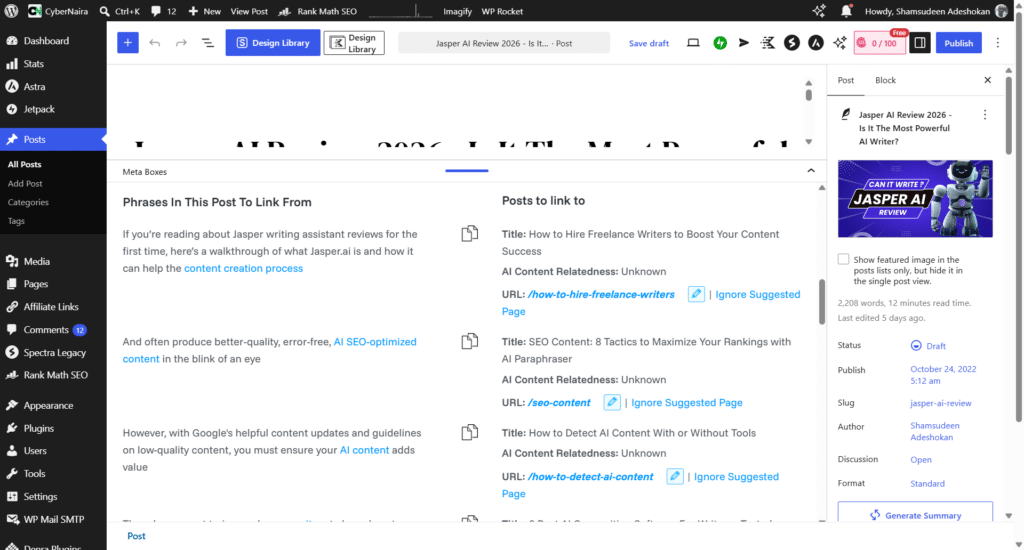Open Categories under Posts
1024x550 pixels.
click(28, 202)
